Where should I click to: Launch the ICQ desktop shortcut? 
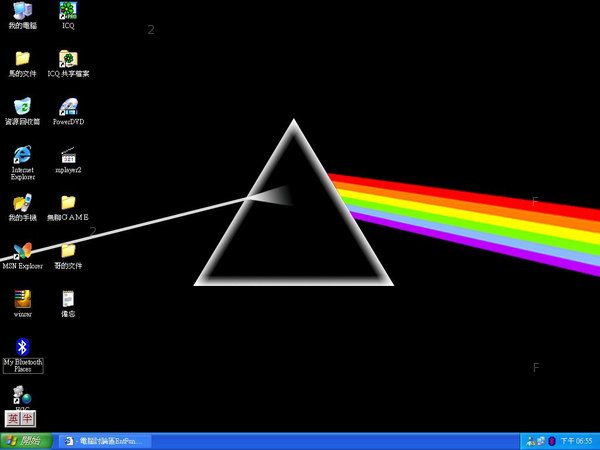pos(68,15)
